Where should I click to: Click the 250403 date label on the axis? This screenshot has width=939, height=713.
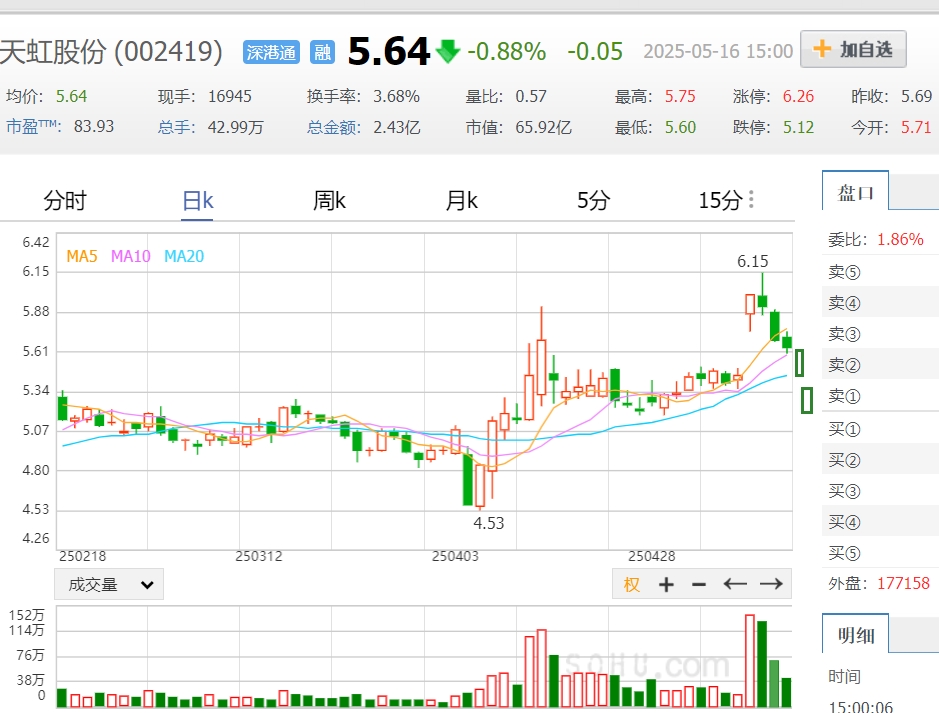pyautogui.click(x=455, y=556)
